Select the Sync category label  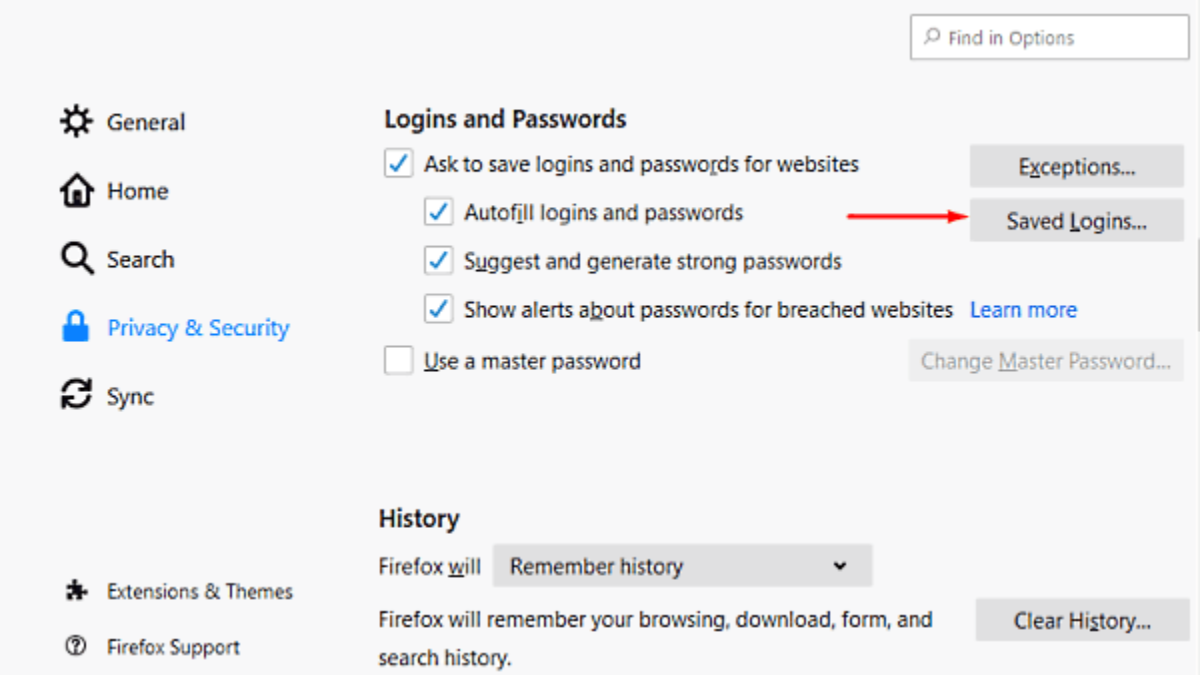point(130,396)
